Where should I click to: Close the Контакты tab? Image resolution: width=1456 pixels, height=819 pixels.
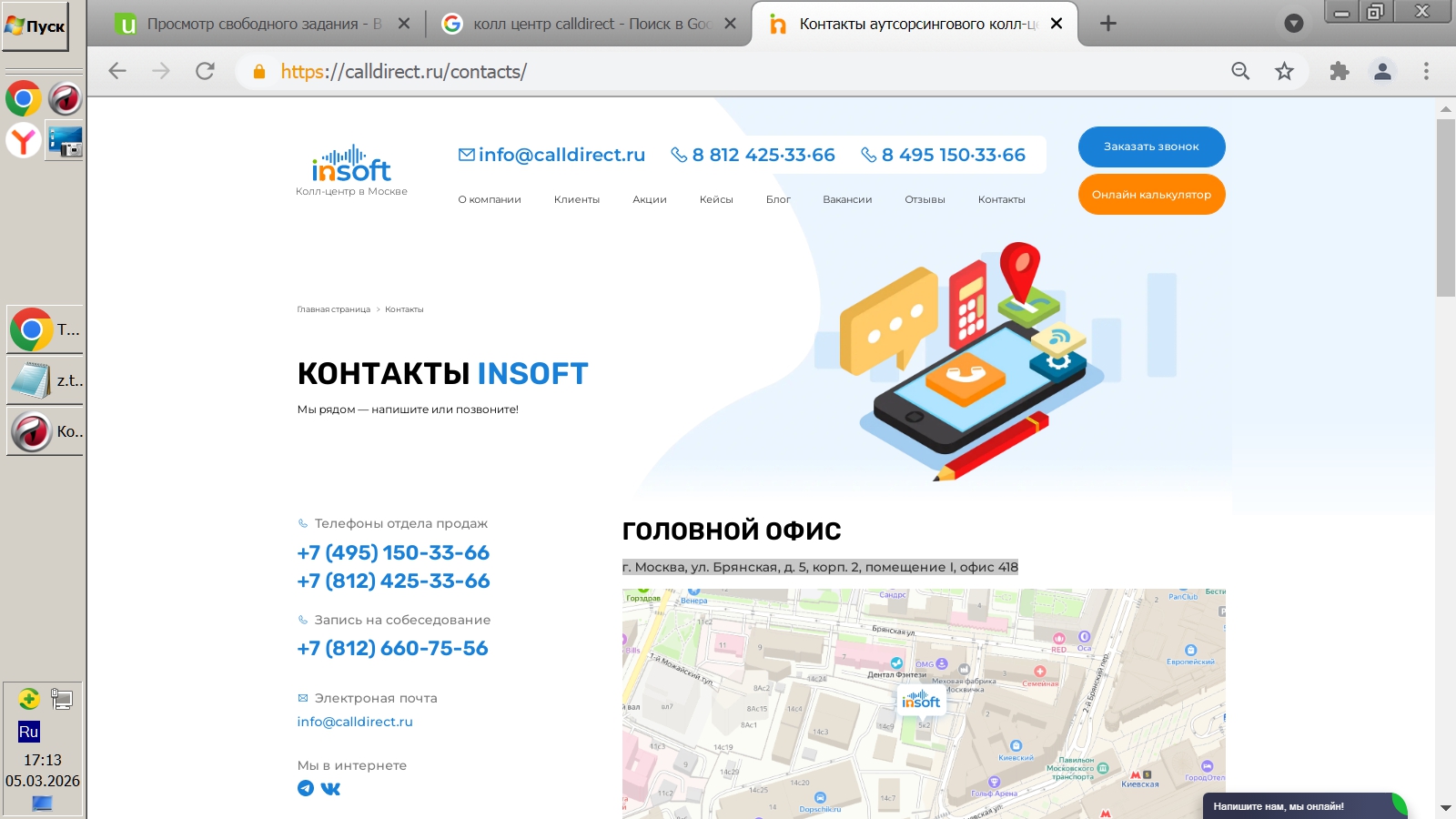[x=1057, y=24]
